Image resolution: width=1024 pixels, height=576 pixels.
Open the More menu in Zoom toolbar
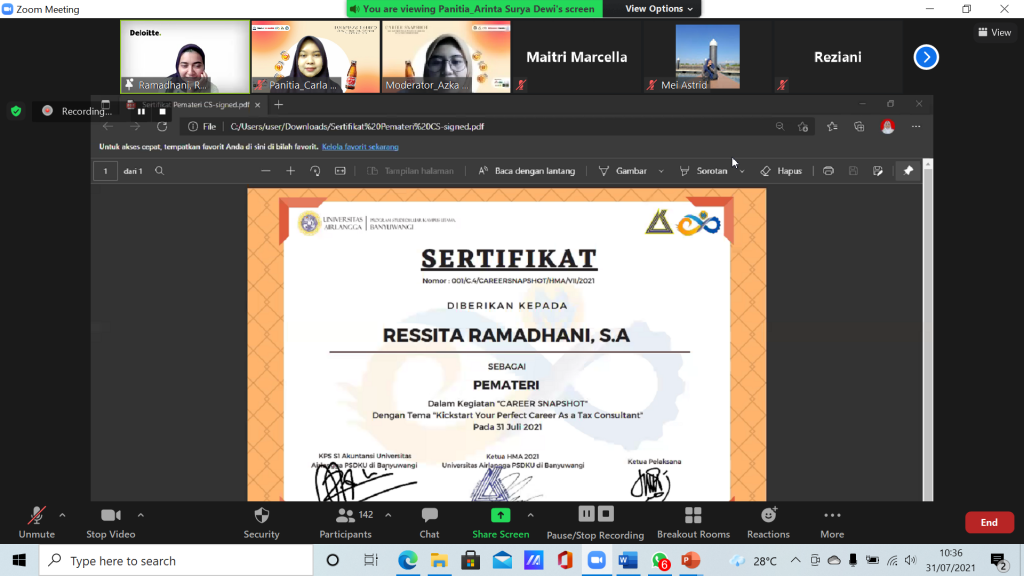pyautogui.click(x=832, y=523)
